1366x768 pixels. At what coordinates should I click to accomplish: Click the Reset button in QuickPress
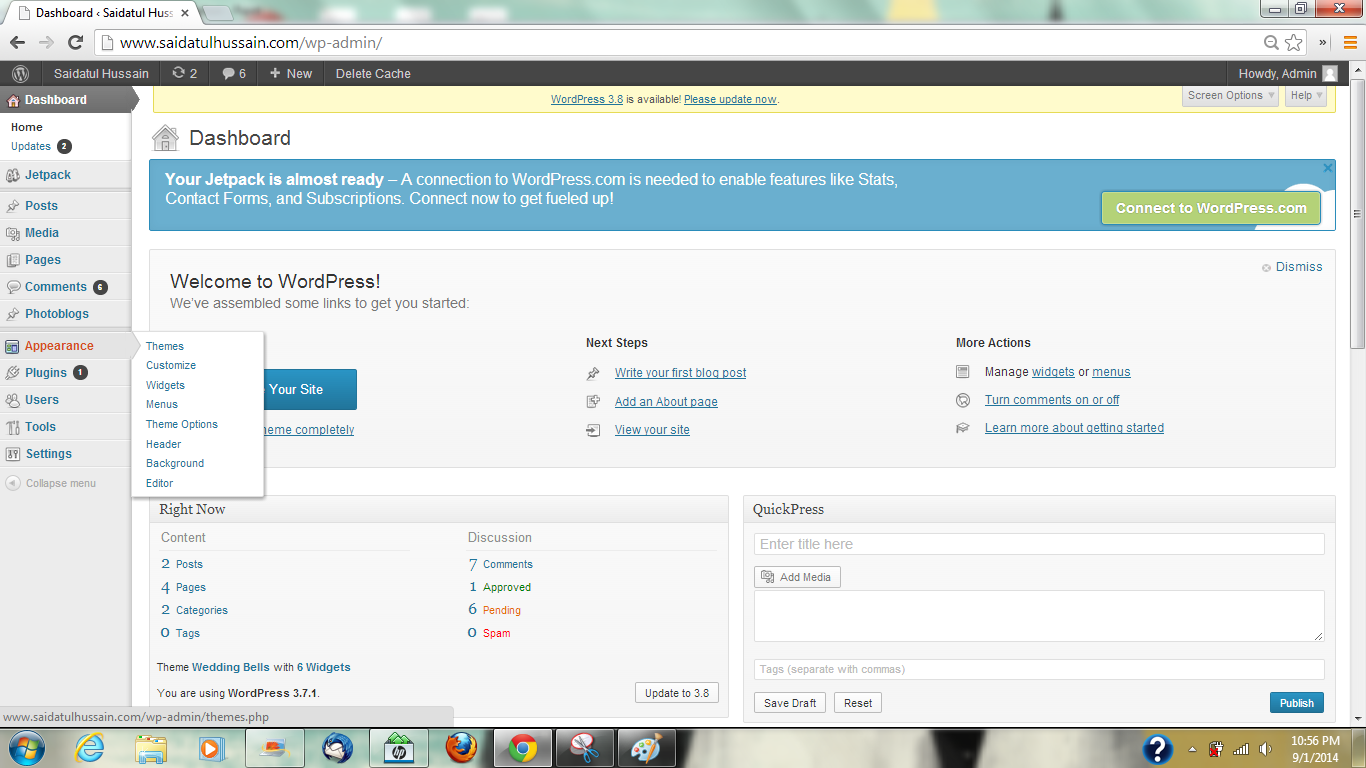coord(858,703)
